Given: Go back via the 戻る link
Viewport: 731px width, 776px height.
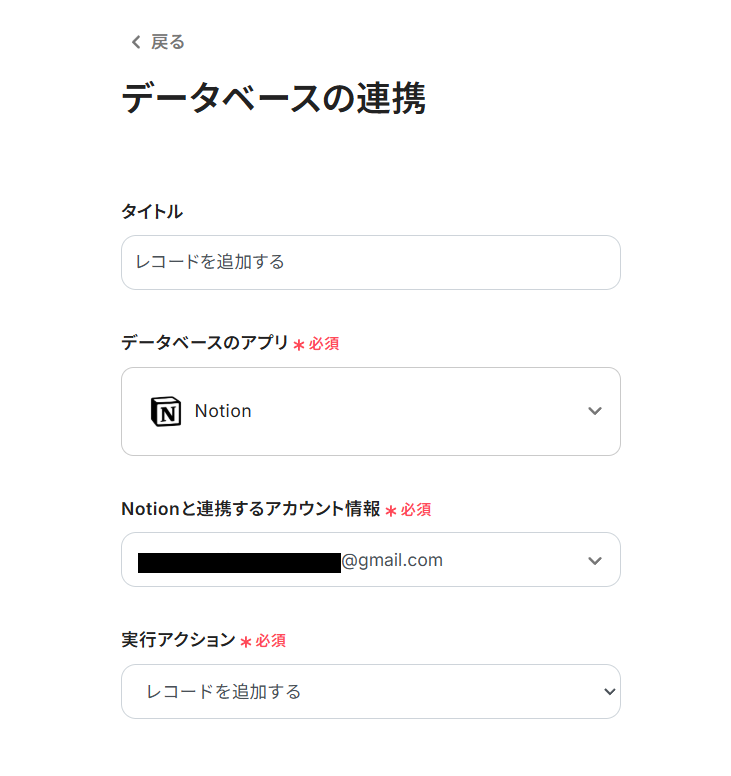Looking at the screenshot, I should coord(167,42).
